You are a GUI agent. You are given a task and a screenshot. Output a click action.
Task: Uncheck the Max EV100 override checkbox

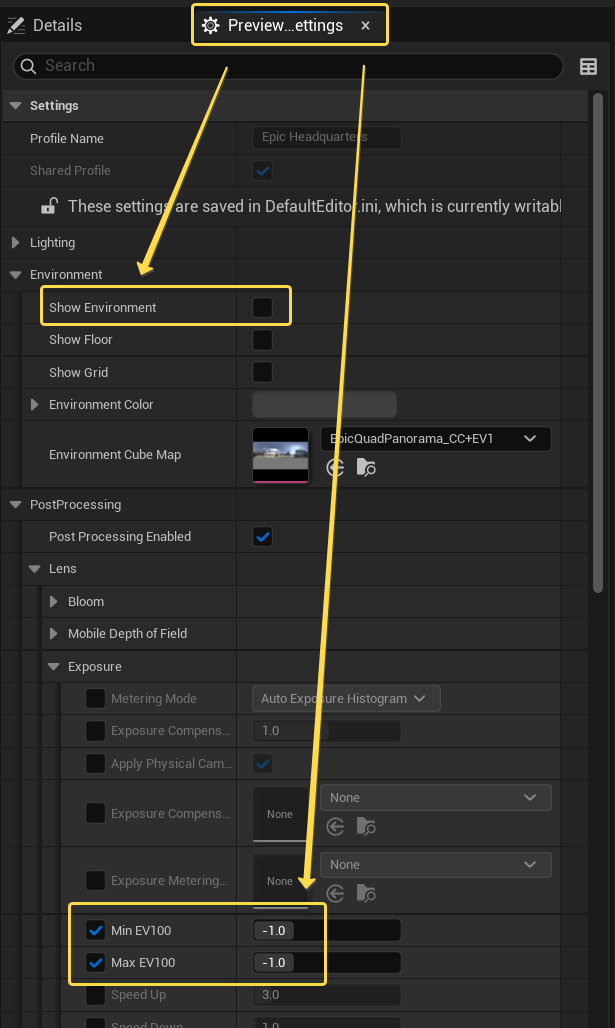point(95,962)
